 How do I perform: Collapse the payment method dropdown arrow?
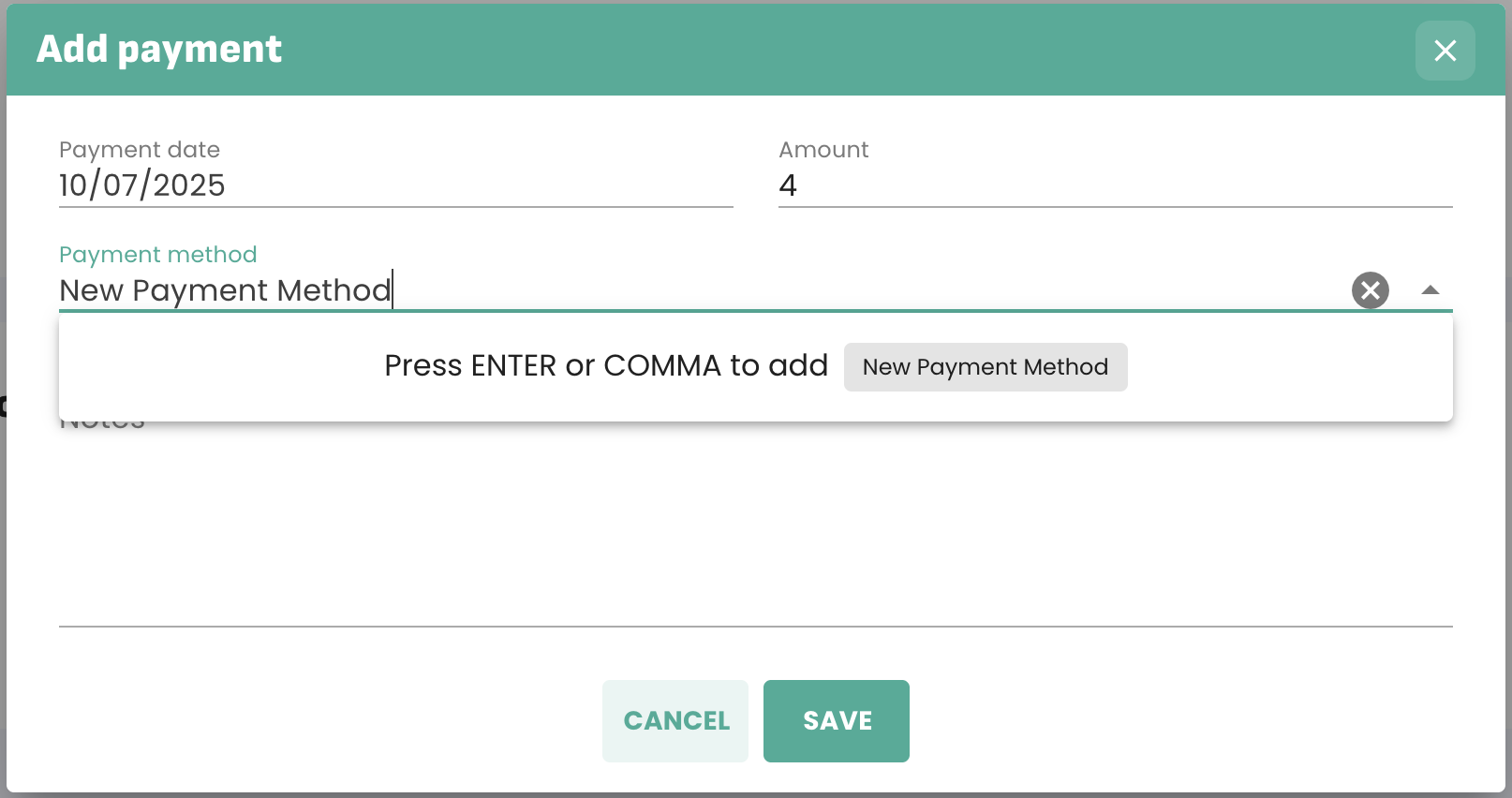coord(1430,290)
